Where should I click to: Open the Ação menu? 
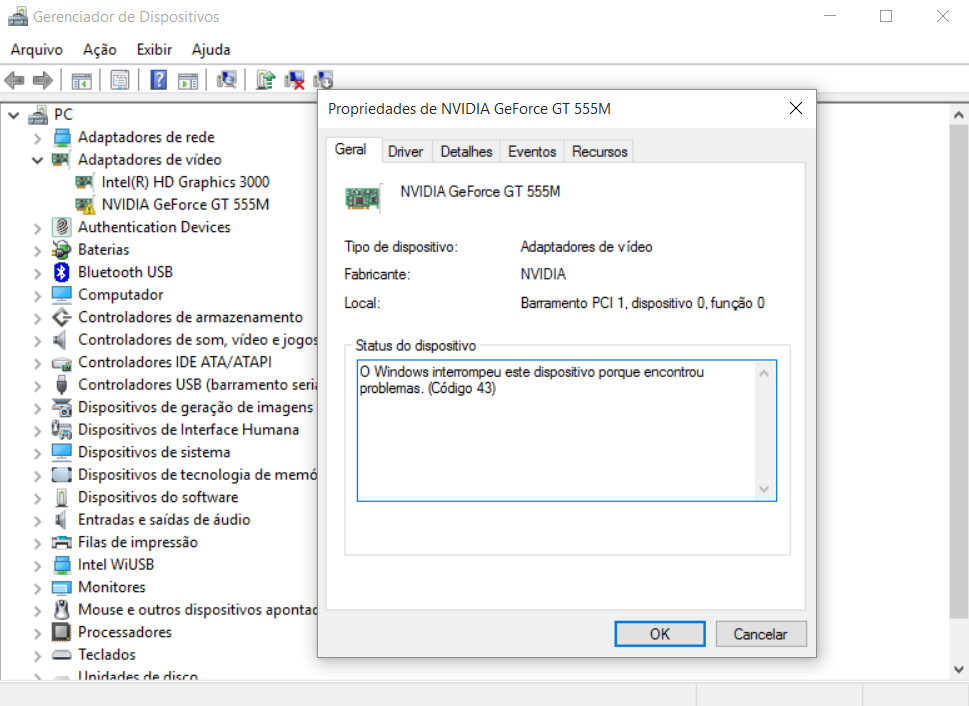tap(99, 49)
